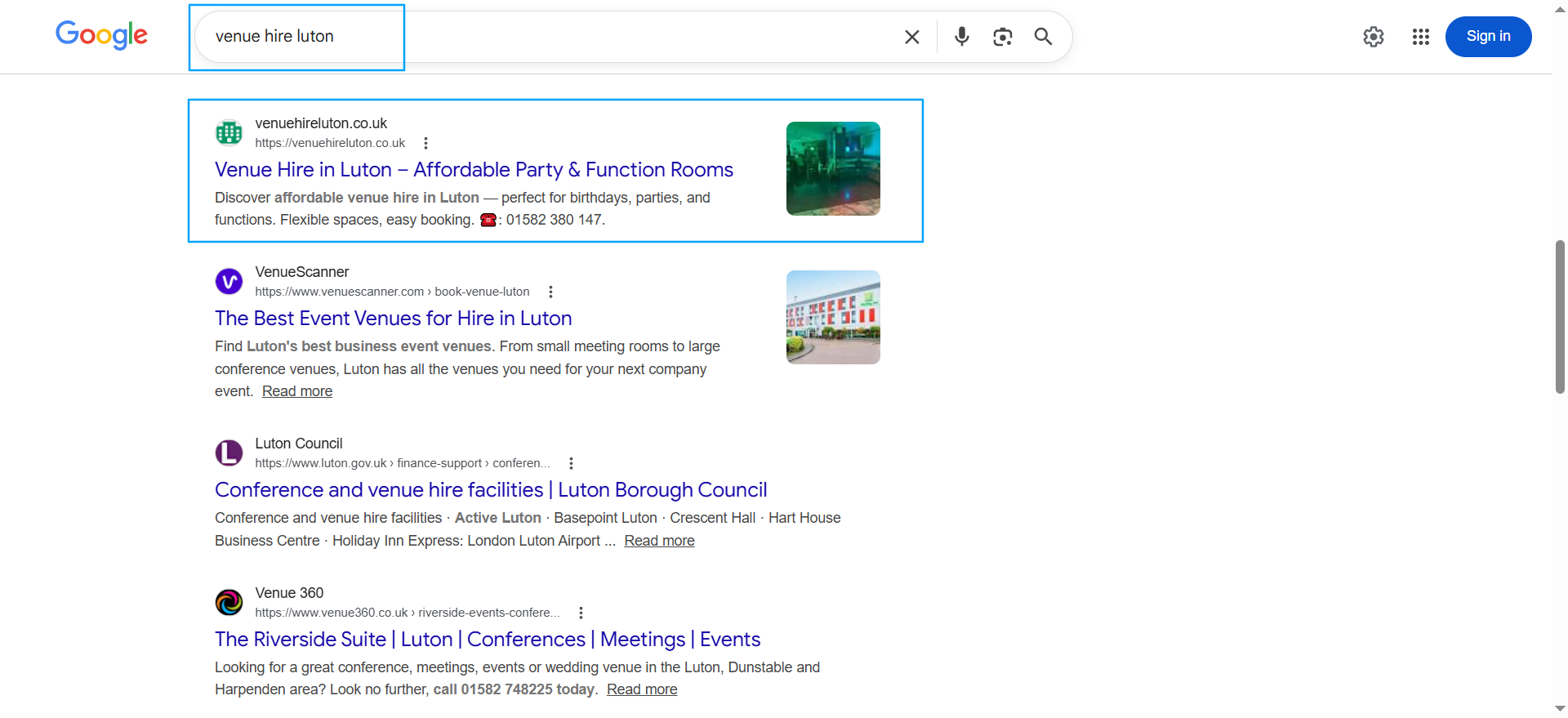1568x718 pixels.
Task: Click the venue360.co.uk riverside-events URL
Action: click(x=408, y=613)
